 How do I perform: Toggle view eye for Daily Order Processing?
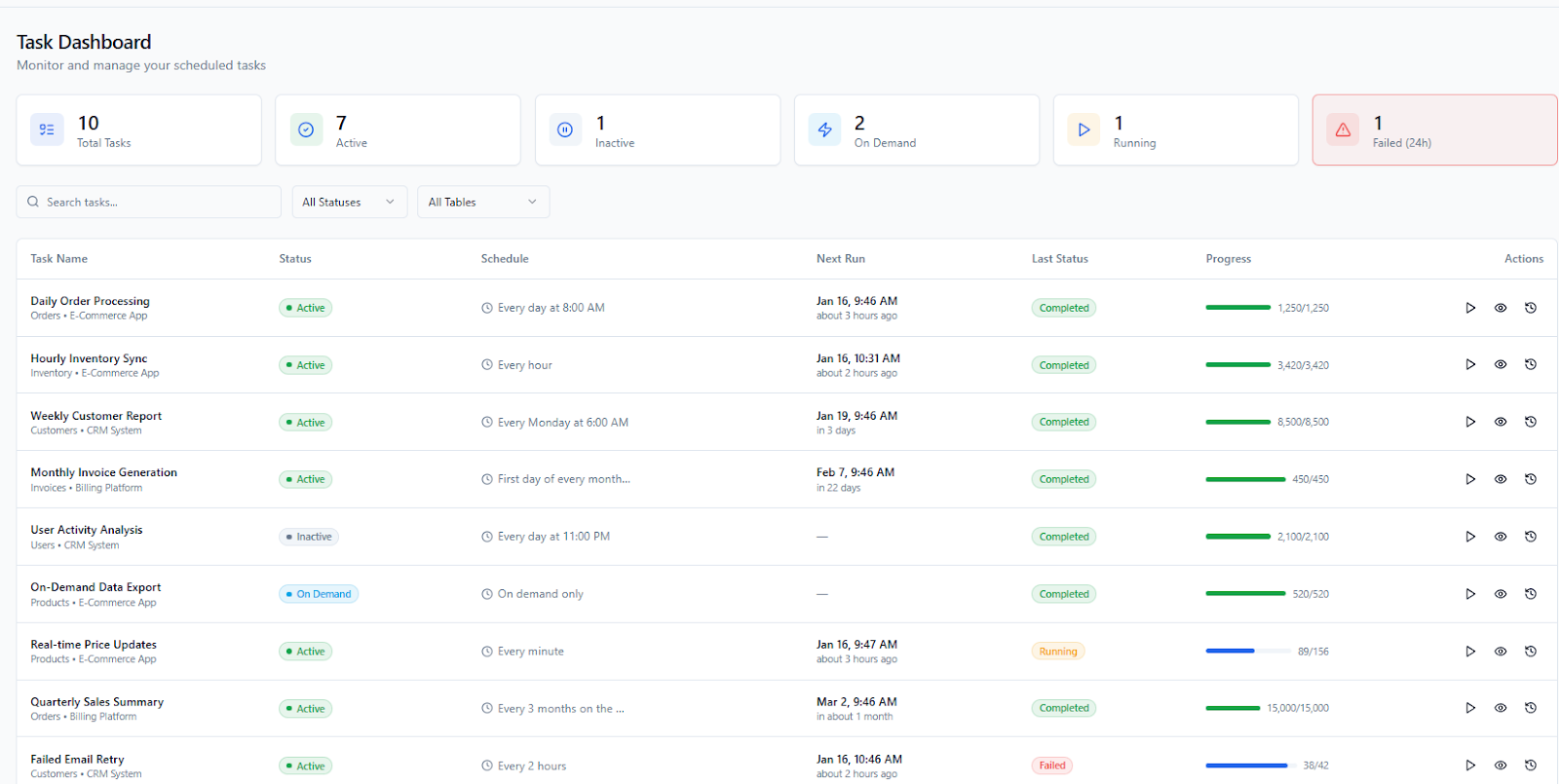1501,308
